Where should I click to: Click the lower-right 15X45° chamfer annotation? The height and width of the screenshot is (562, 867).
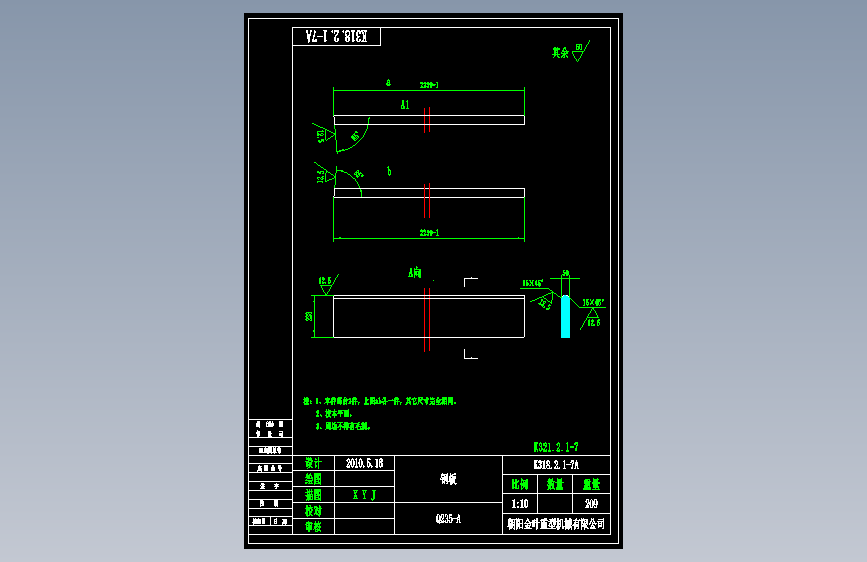click(x=593, y=303)
